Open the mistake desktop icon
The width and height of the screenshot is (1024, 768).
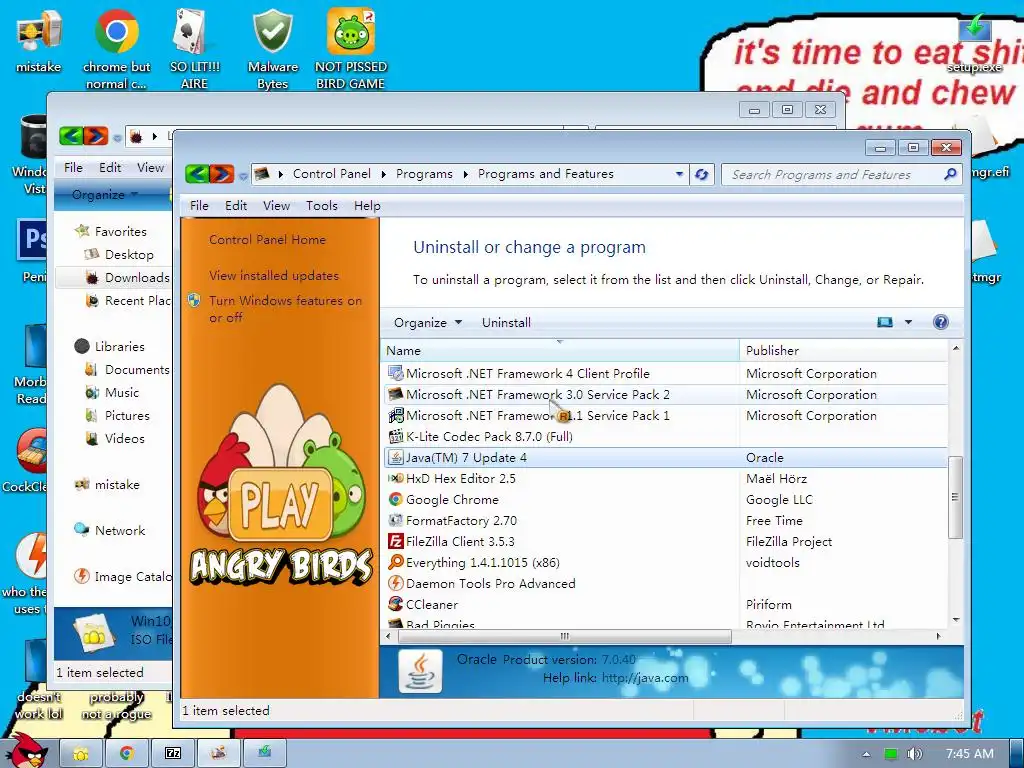point(38,41)
